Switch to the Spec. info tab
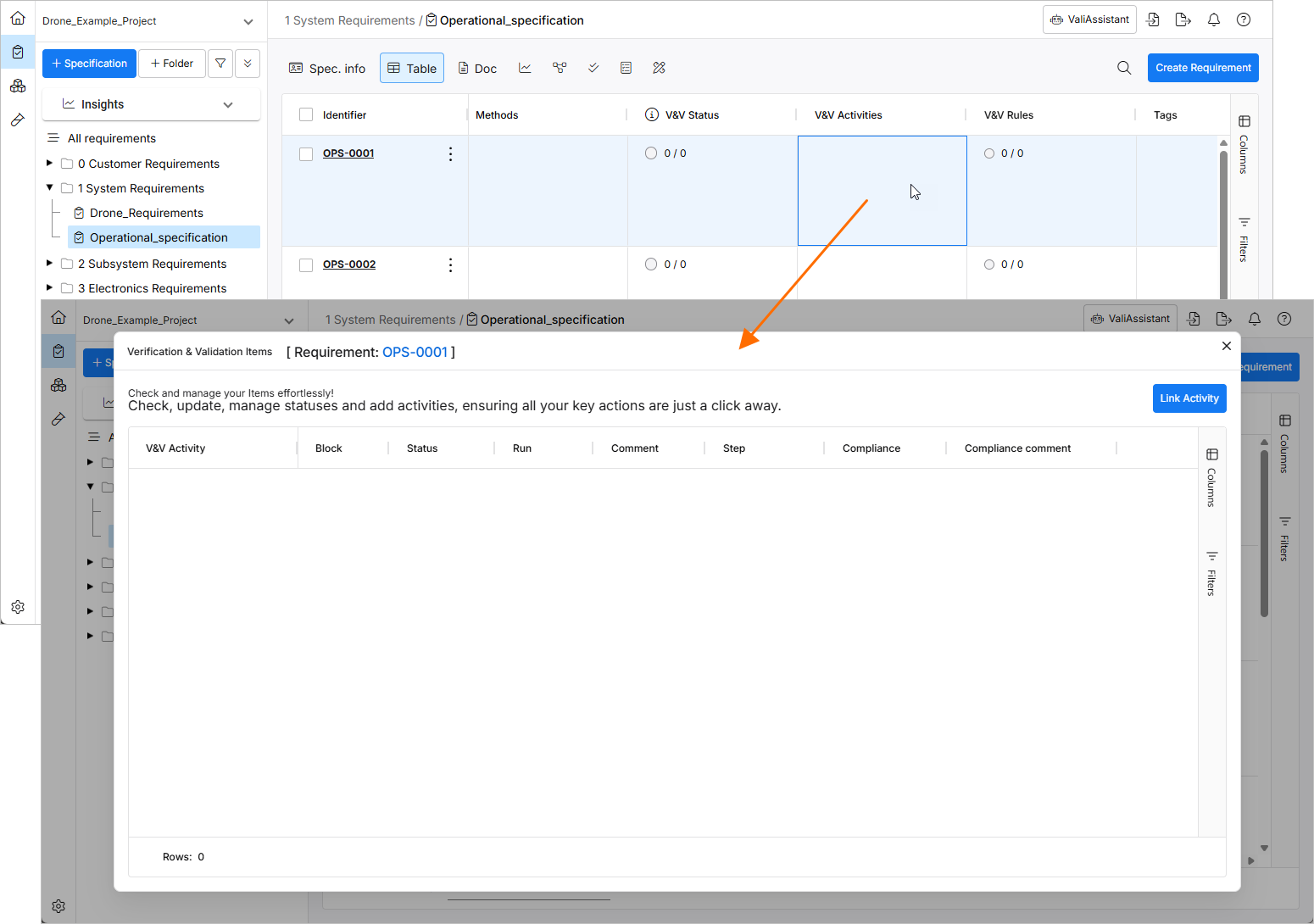Screen dimensions: 1314x924 327,69
